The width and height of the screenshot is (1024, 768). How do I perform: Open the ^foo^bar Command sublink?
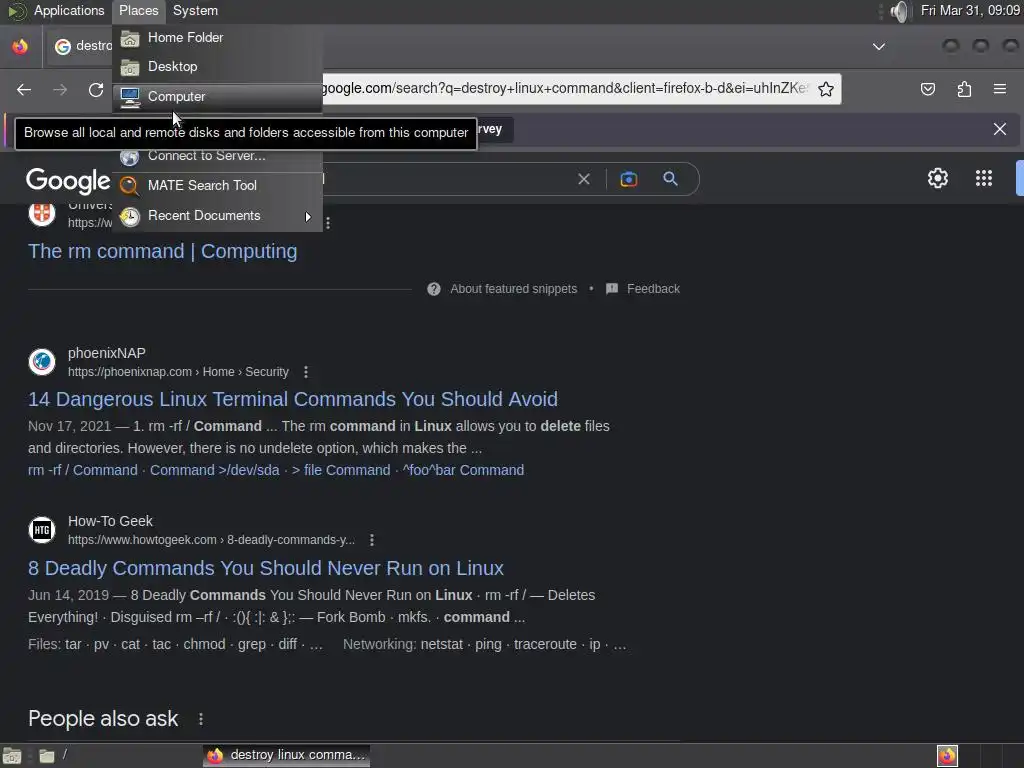click(x=464, y=470)
